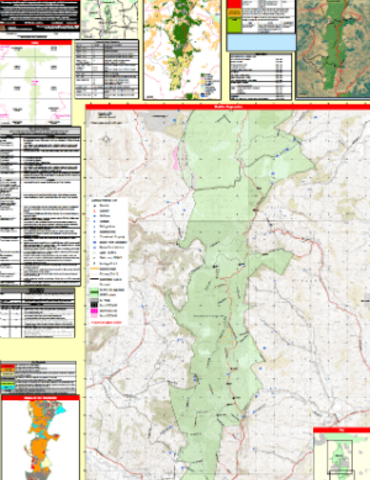This screenshot has height=480, width=370.
Task: Click the red triangle symbol in the legend
Action: (94, 211)
